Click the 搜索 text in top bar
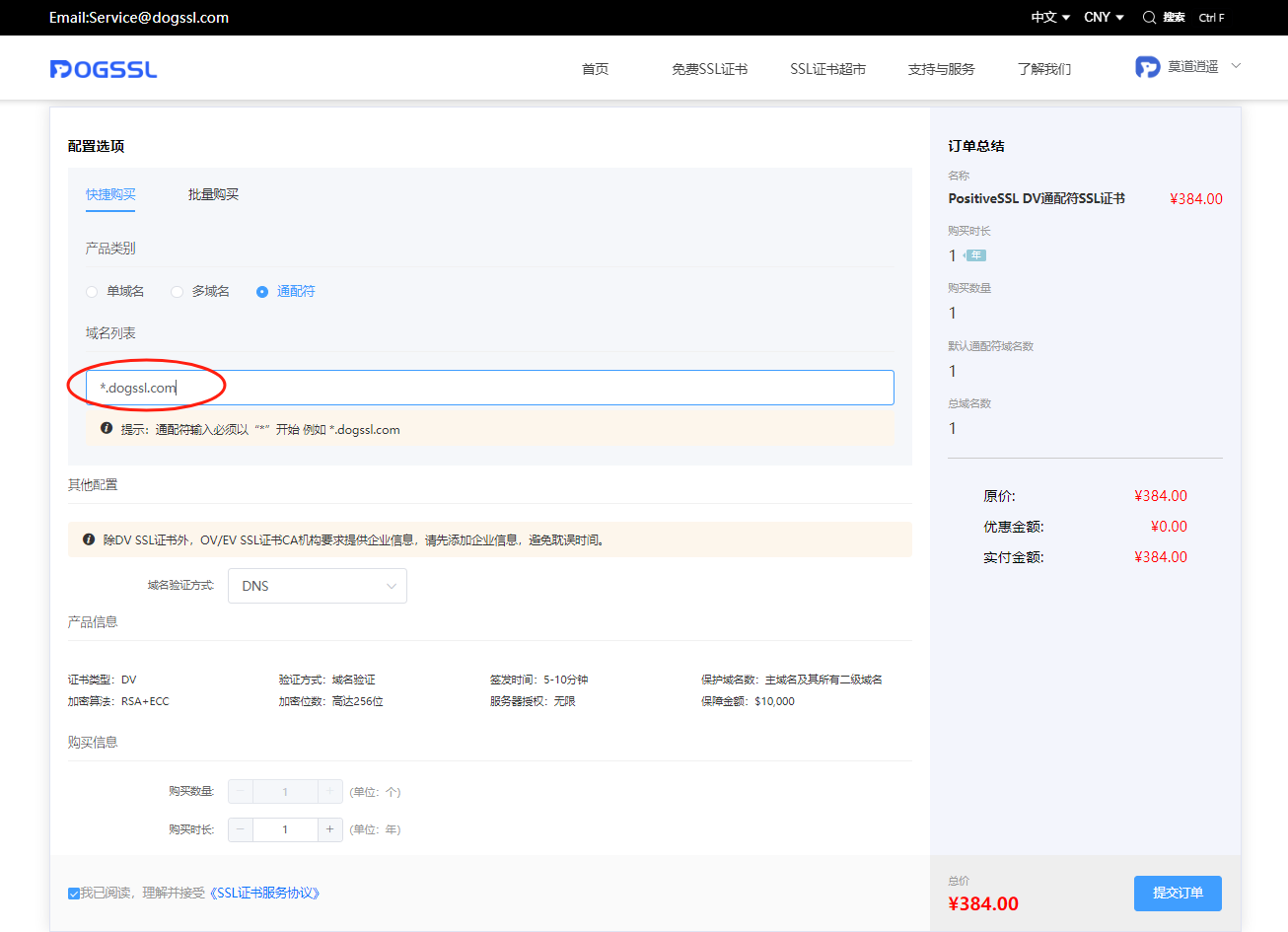1288x932 pixels. point(1174,18)
